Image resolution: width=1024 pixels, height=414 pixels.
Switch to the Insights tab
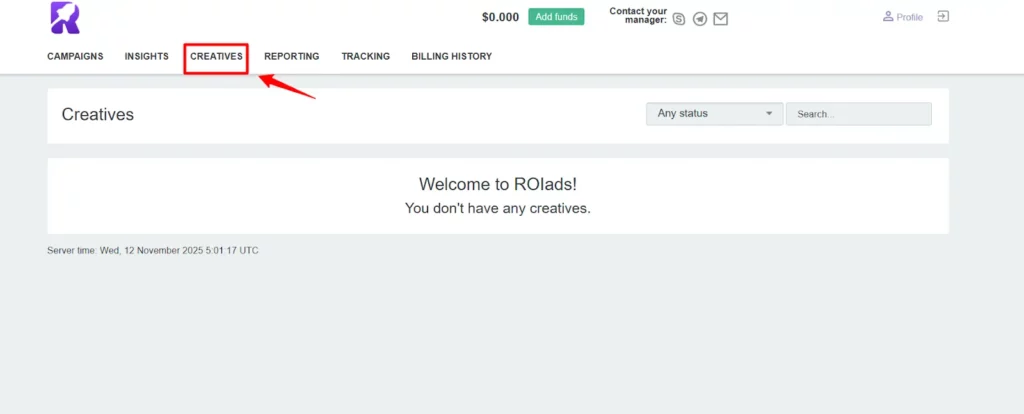point(146,56)
